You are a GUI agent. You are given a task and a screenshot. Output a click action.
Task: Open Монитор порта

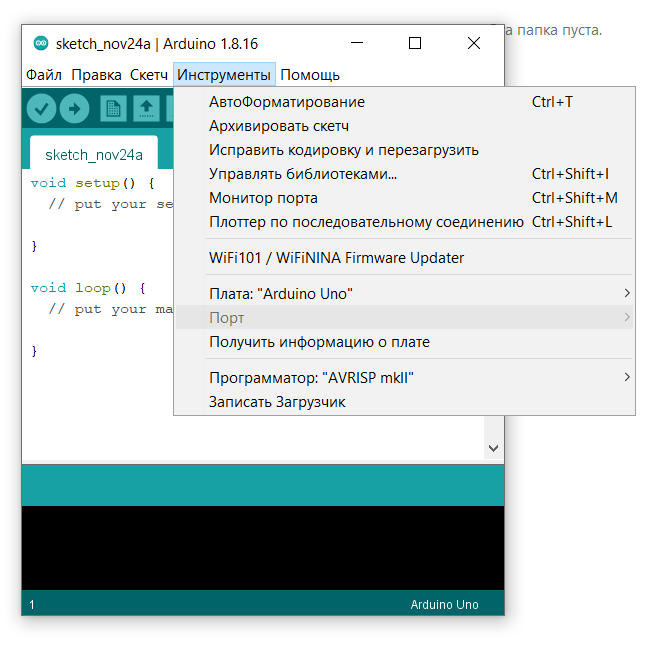pyautogui.click(x=404, y=198)
